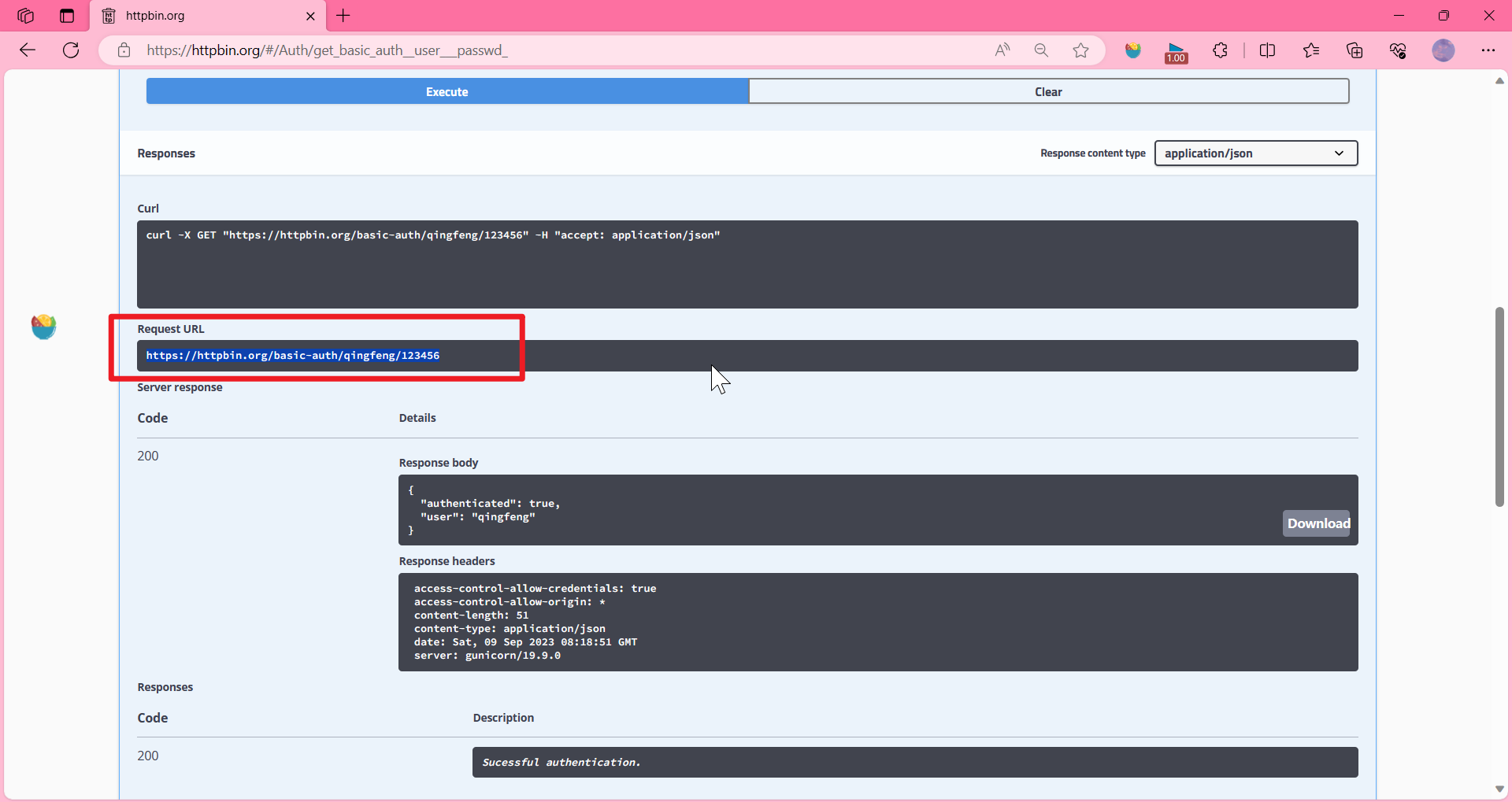Click the address bar URL
Viewport: 1512px width, 802px height.
point(327,50)
